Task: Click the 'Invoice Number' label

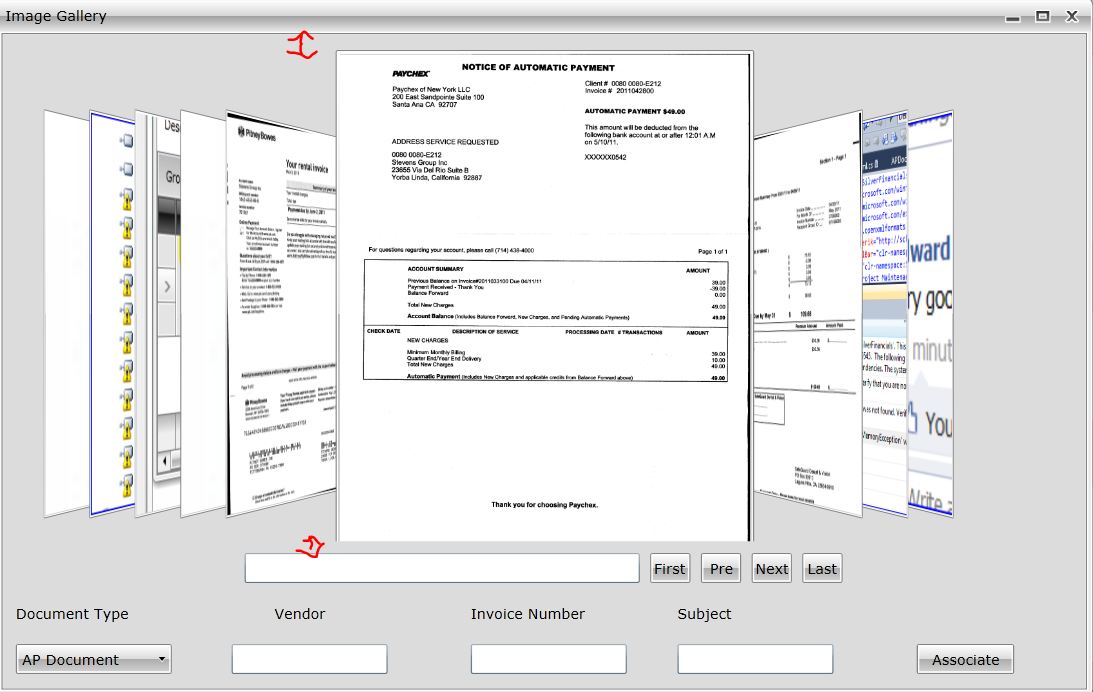Action: point(528,614)
